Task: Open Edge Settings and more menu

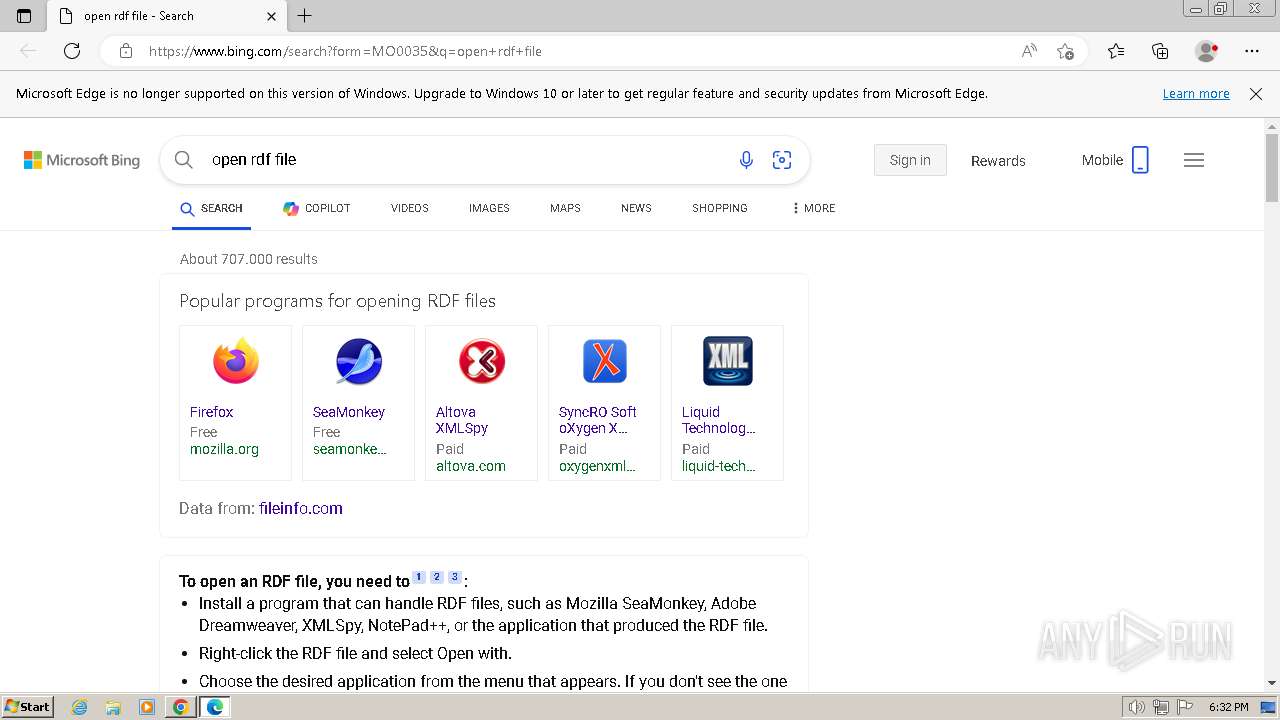Action: (1252, 51)
